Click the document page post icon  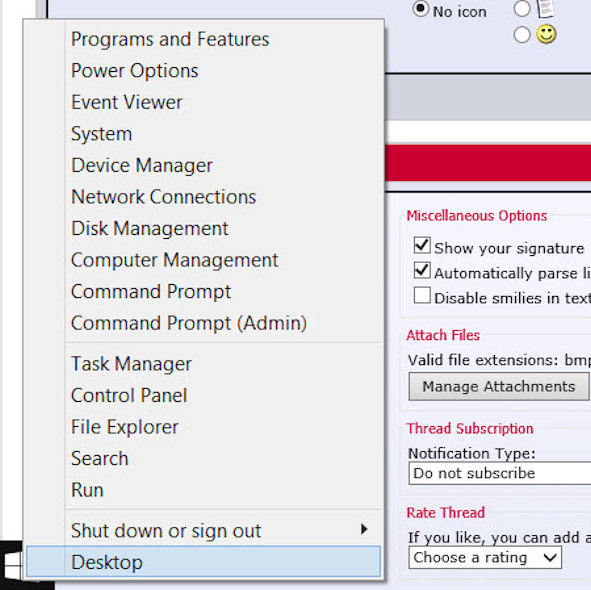click(546, 8)
